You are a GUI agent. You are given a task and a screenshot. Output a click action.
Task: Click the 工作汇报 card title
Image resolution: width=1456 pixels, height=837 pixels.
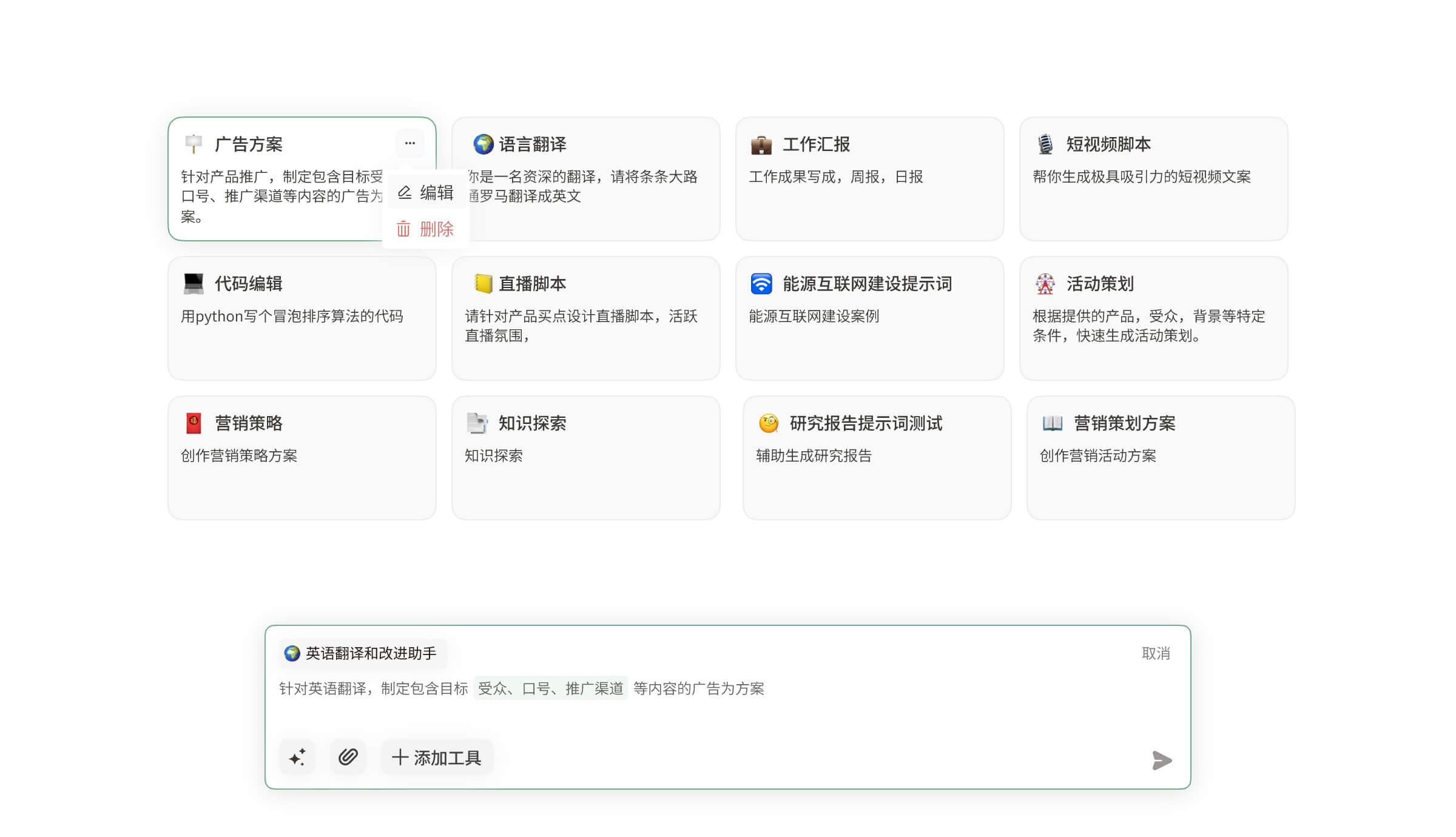[x=817, y=144]
